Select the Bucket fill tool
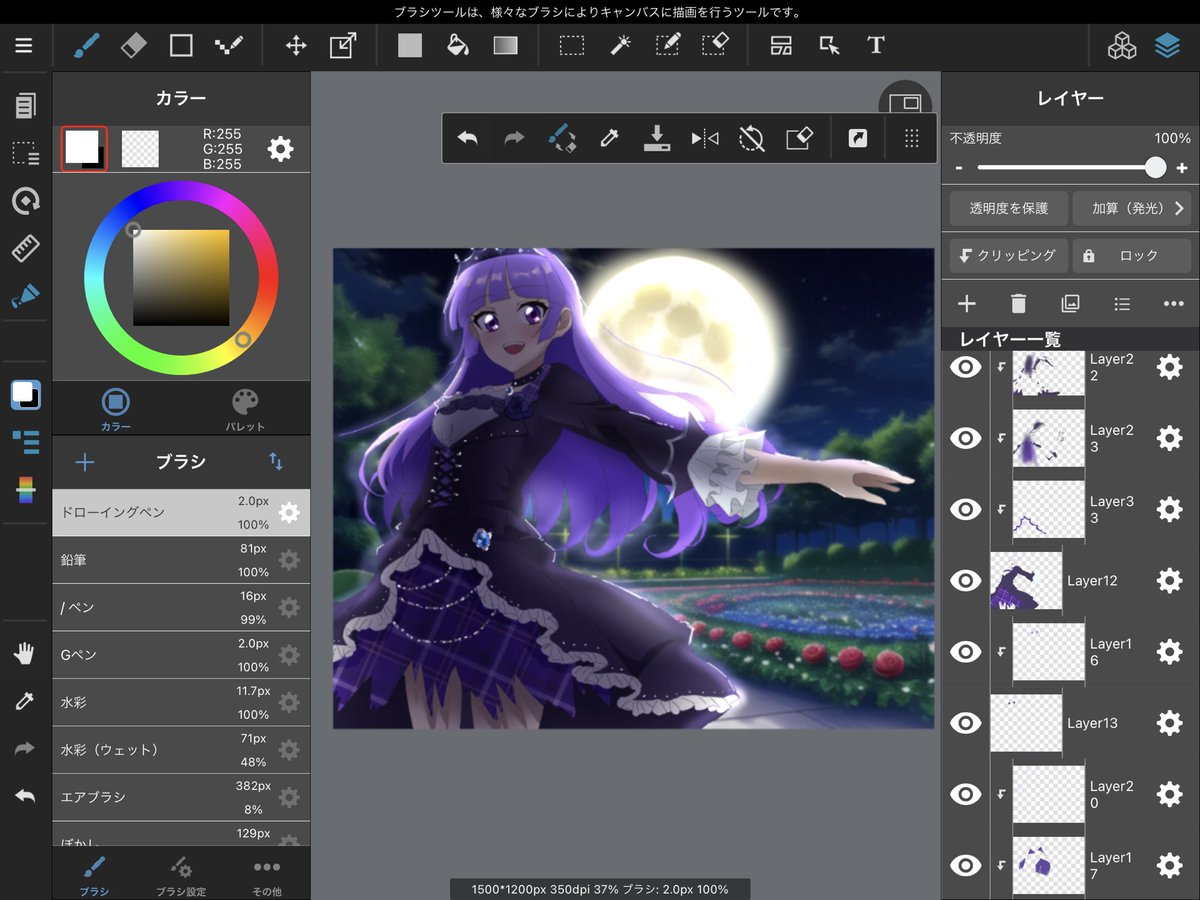 point(457,46)
